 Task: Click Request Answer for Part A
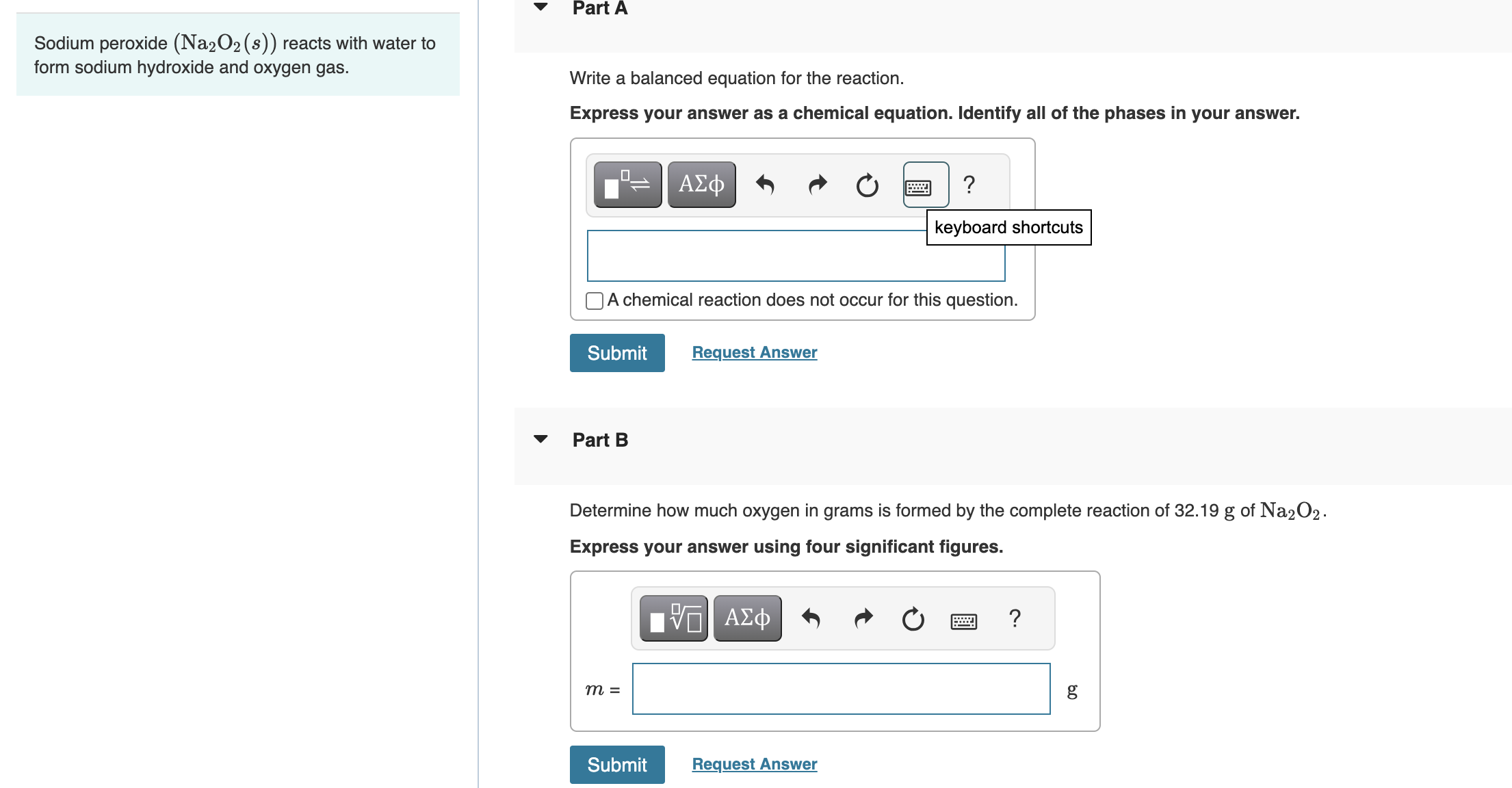[x=753, y=352]
